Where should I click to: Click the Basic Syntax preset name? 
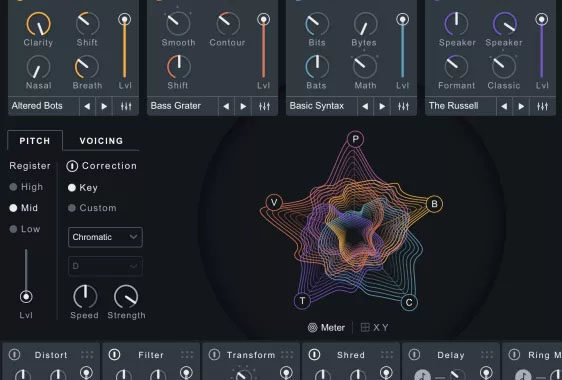click(x=316, y=106)
